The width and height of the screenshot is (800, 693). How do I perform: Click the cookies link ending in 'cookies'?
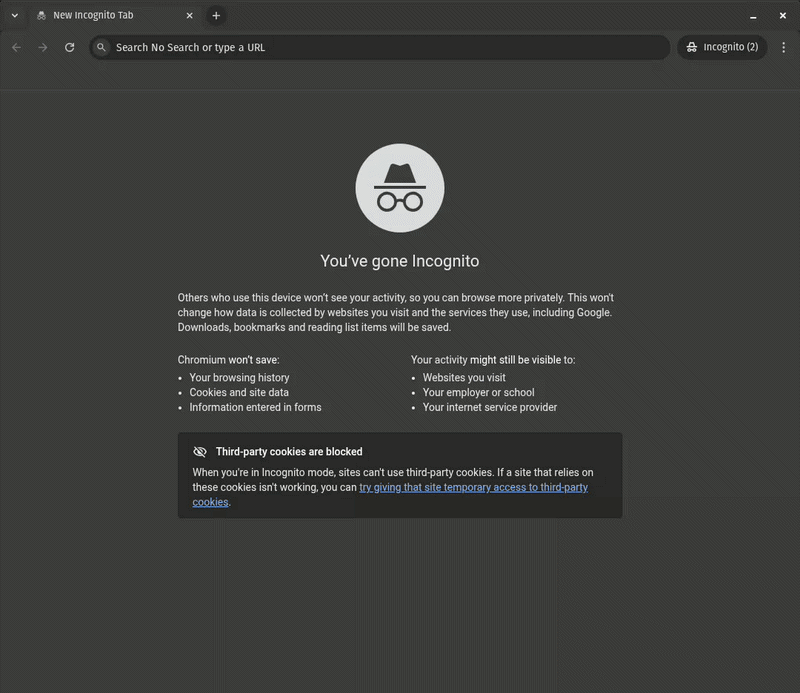pyautogui.click(x=209, y=502)
